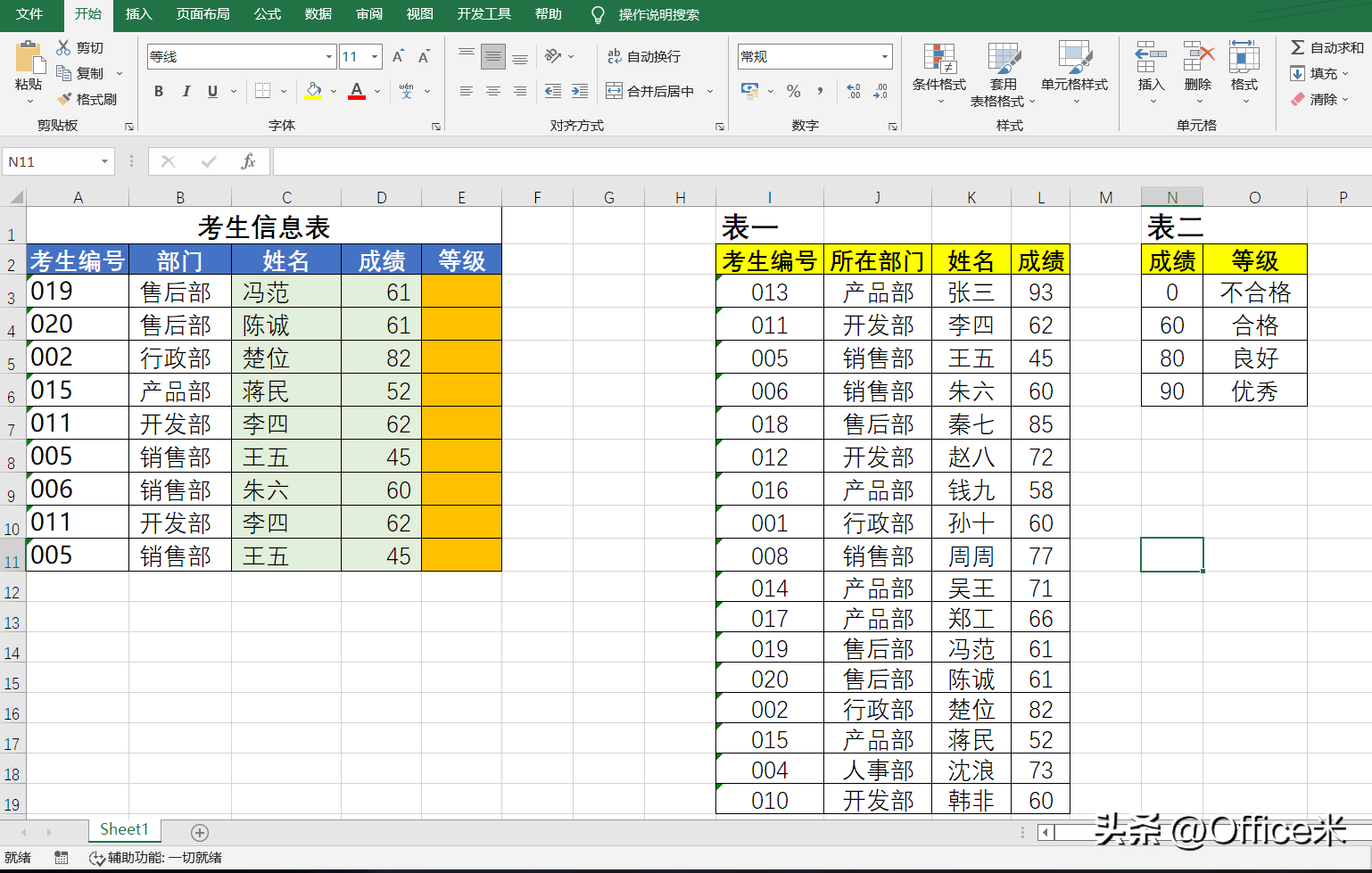Screen dimensions: 1372x873
Task: Open the font size dropdown
Action: click(x=375, y=56)
